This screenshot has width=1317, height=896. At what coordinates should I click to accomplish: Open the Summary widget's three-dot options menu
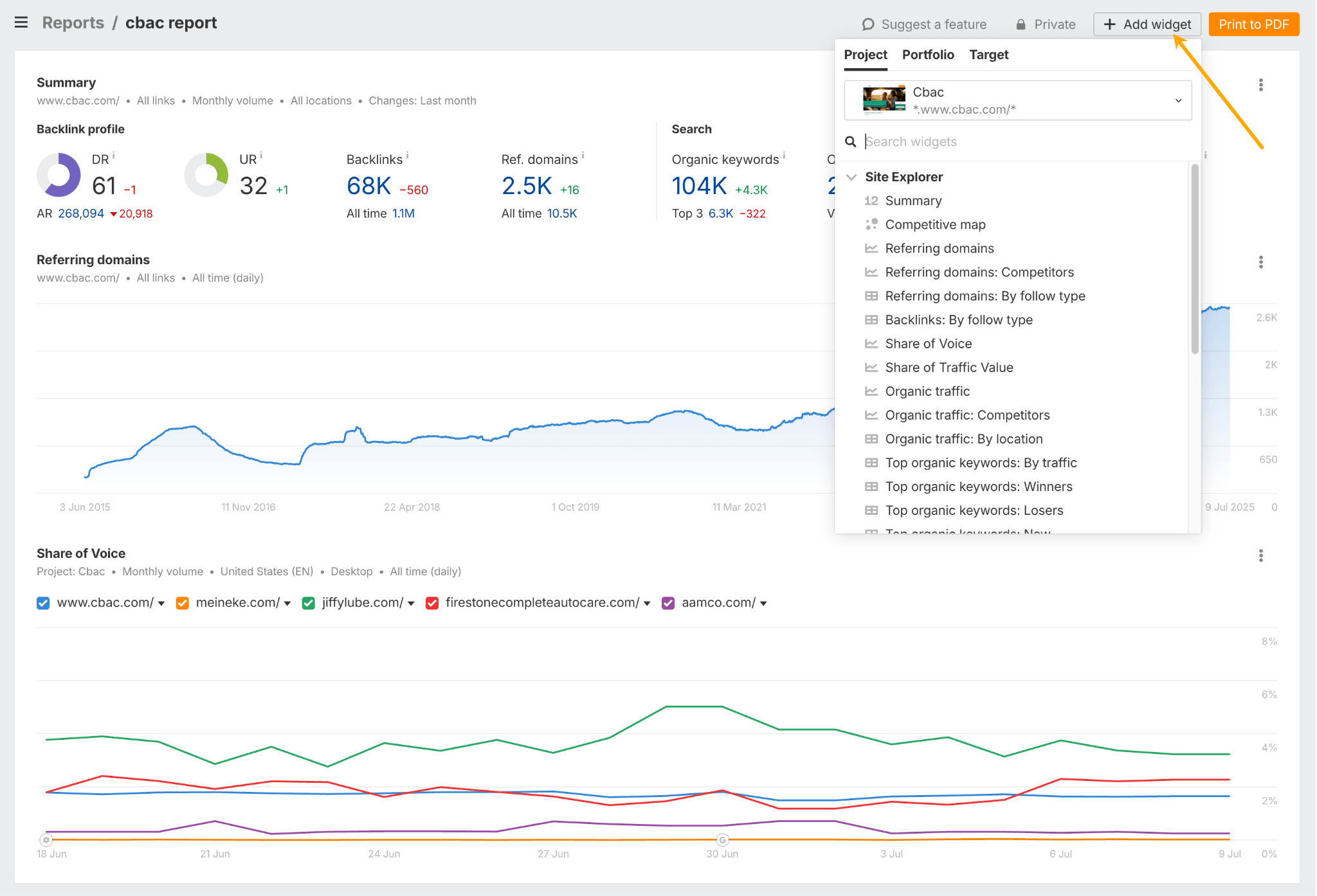1261,84
